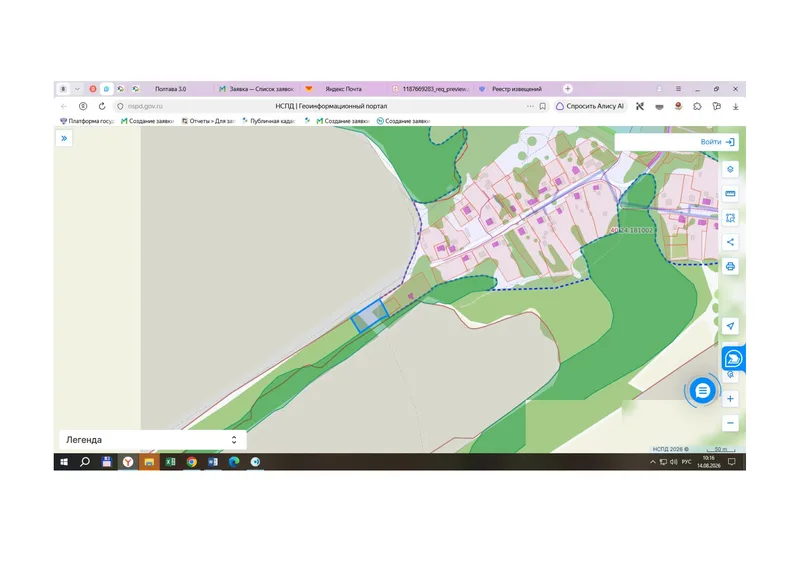Viewport: 800px width, 566px height.
Task: Select the blue highlighted land parcel
Action: (369, 317)
